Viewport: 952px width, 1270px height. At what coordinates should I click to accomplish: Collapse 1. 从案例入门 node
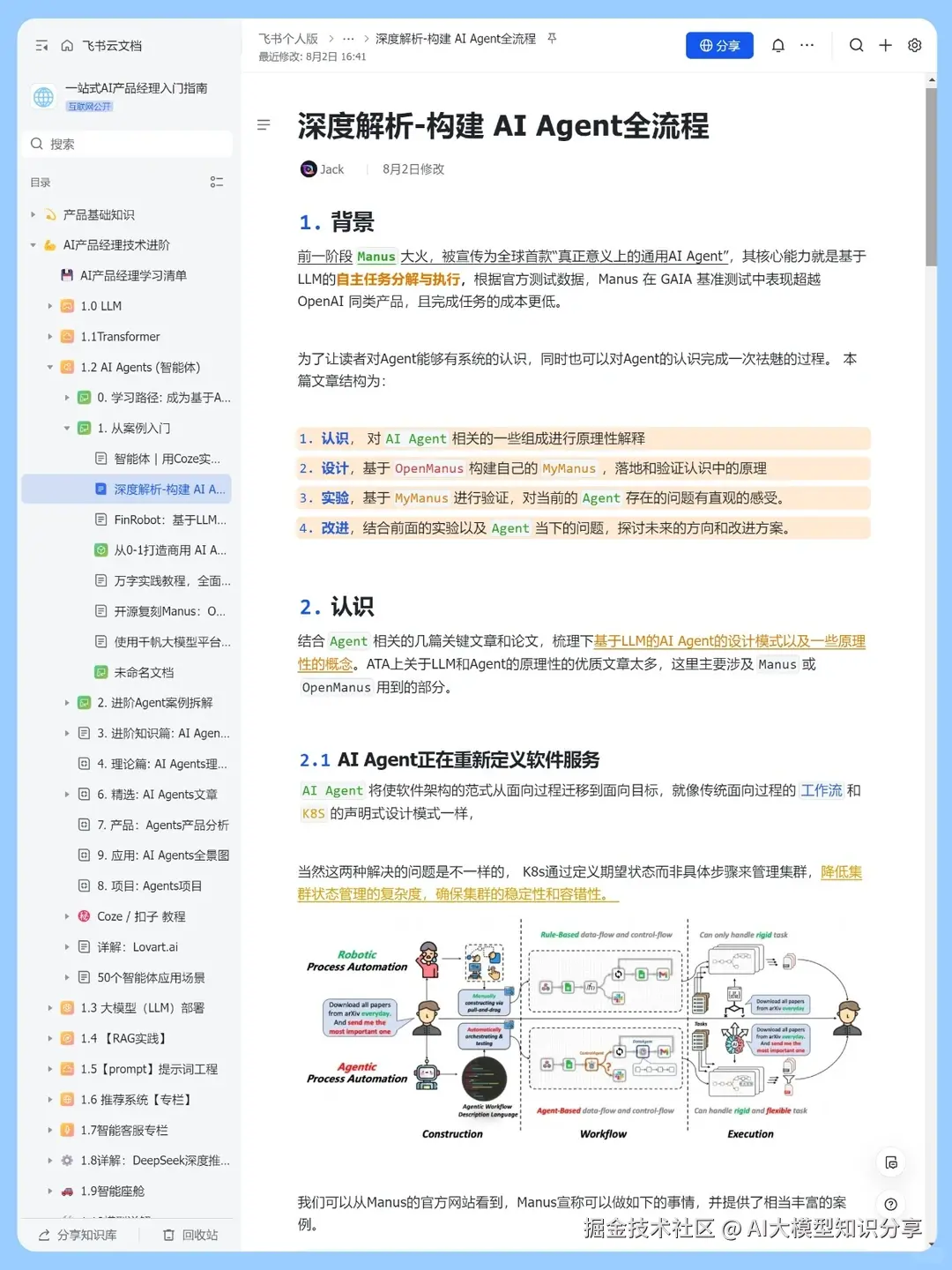pos(67,429)
